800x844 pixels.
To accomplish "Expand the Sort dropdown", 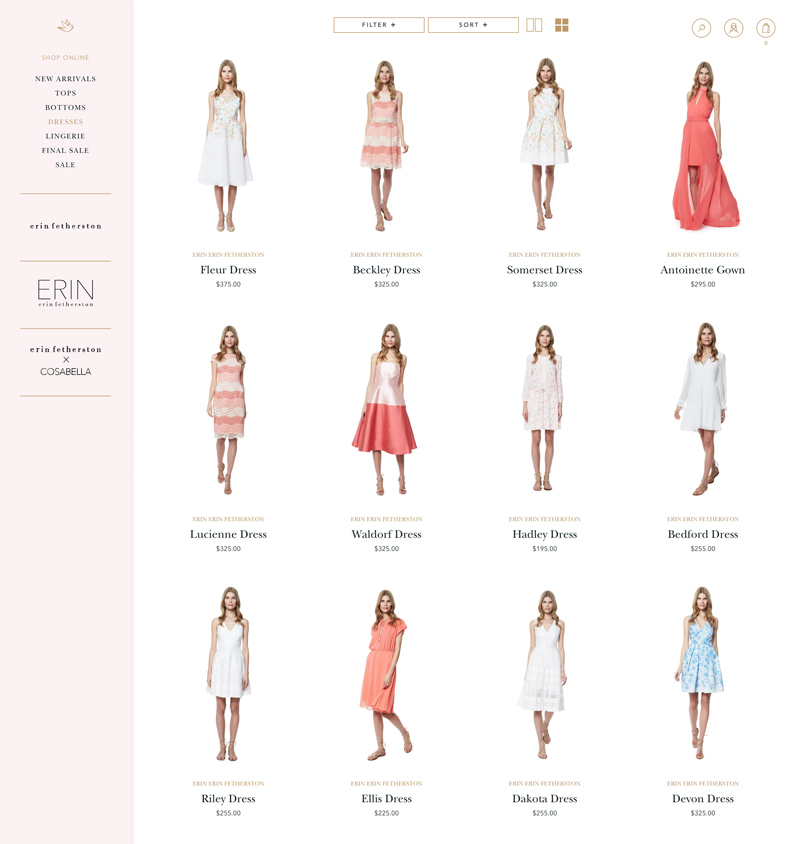I will pyautogui.click(x=473, y=25).
